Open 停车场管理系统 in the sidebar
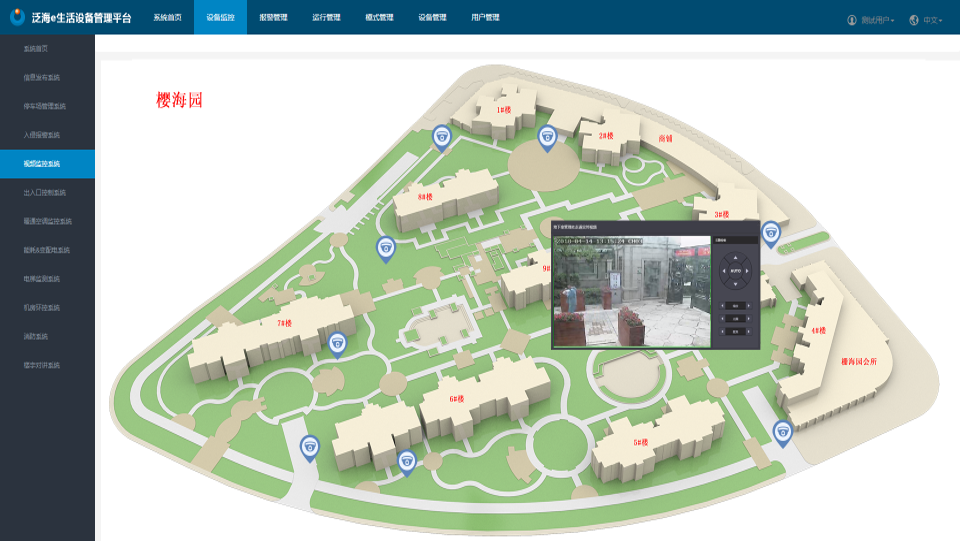Image resolution: width=960 pixels, height=541 pixels. click(x=44, y=106)
